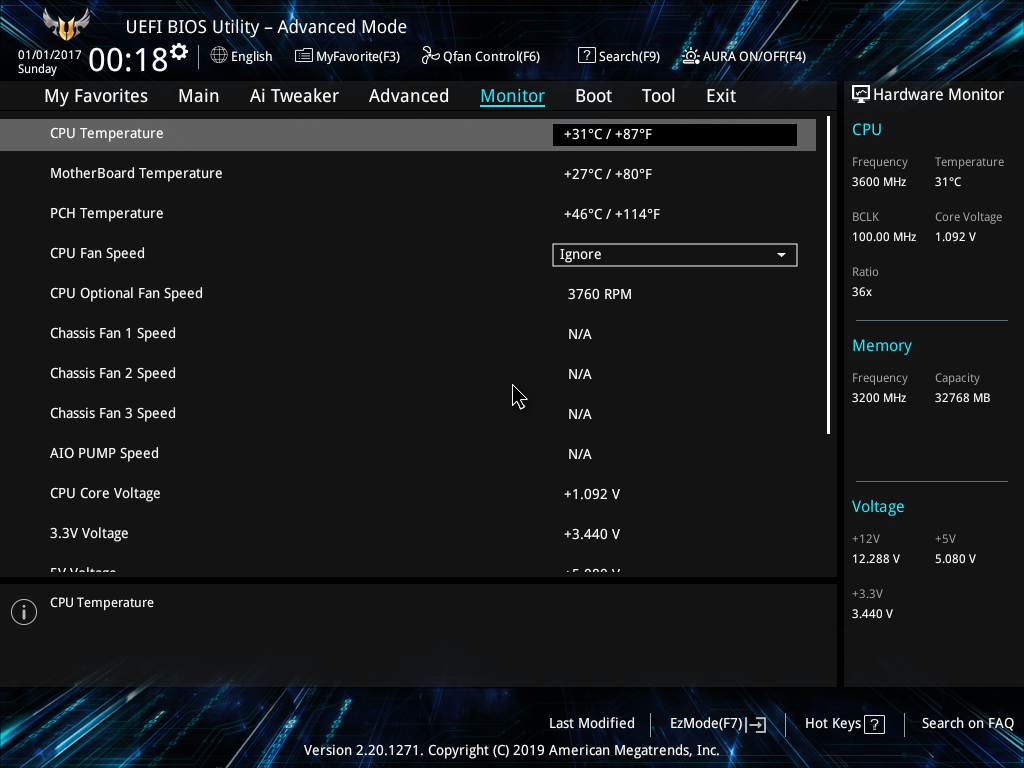Open MyFavorite(F3) list
This screenshot has width=1024, height=768.
click(347, 56)
